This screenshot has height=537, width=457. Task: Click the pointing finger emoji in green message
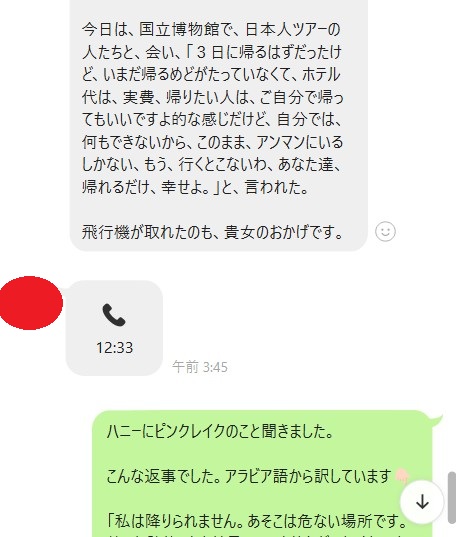point(402,476)
